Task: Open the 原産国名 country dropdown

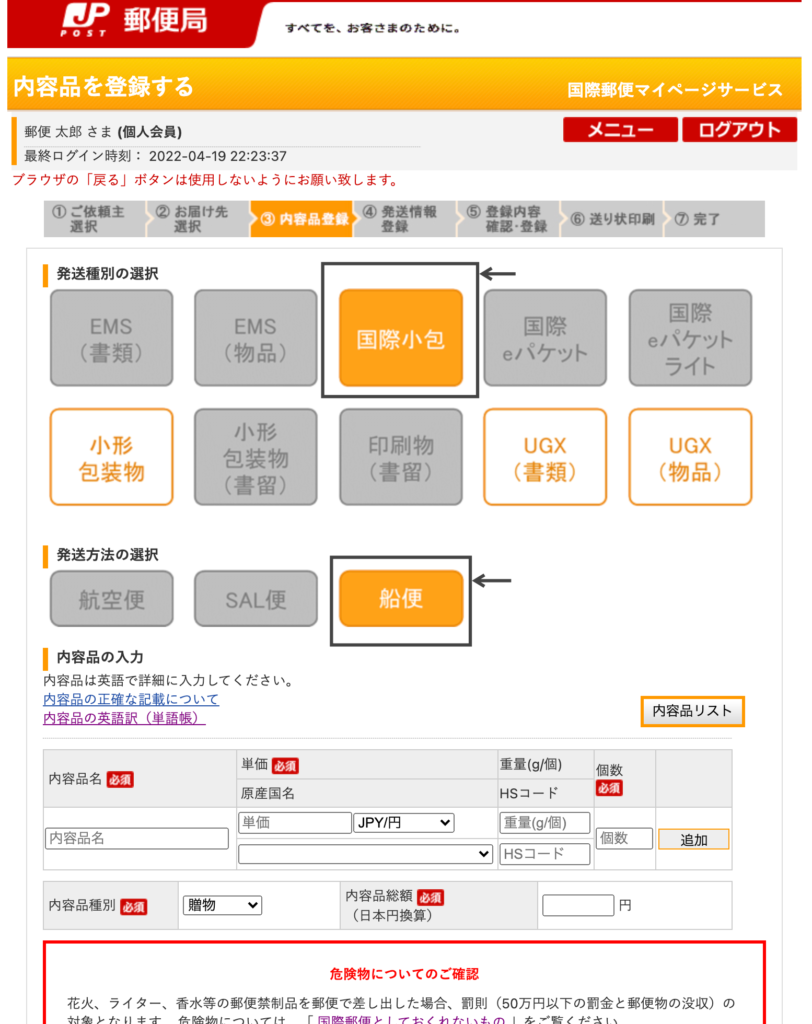Action: pos(365,854)
